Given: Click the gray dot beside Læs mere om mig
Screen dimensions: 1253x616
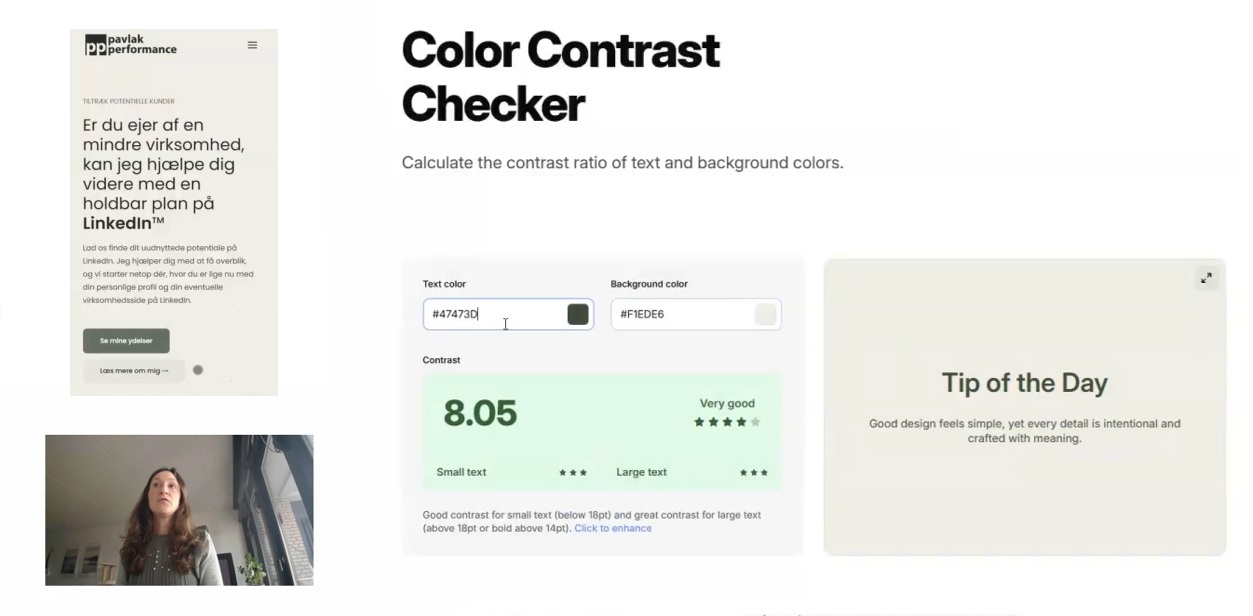Looking at the screenshot, I should coord(198,370).
